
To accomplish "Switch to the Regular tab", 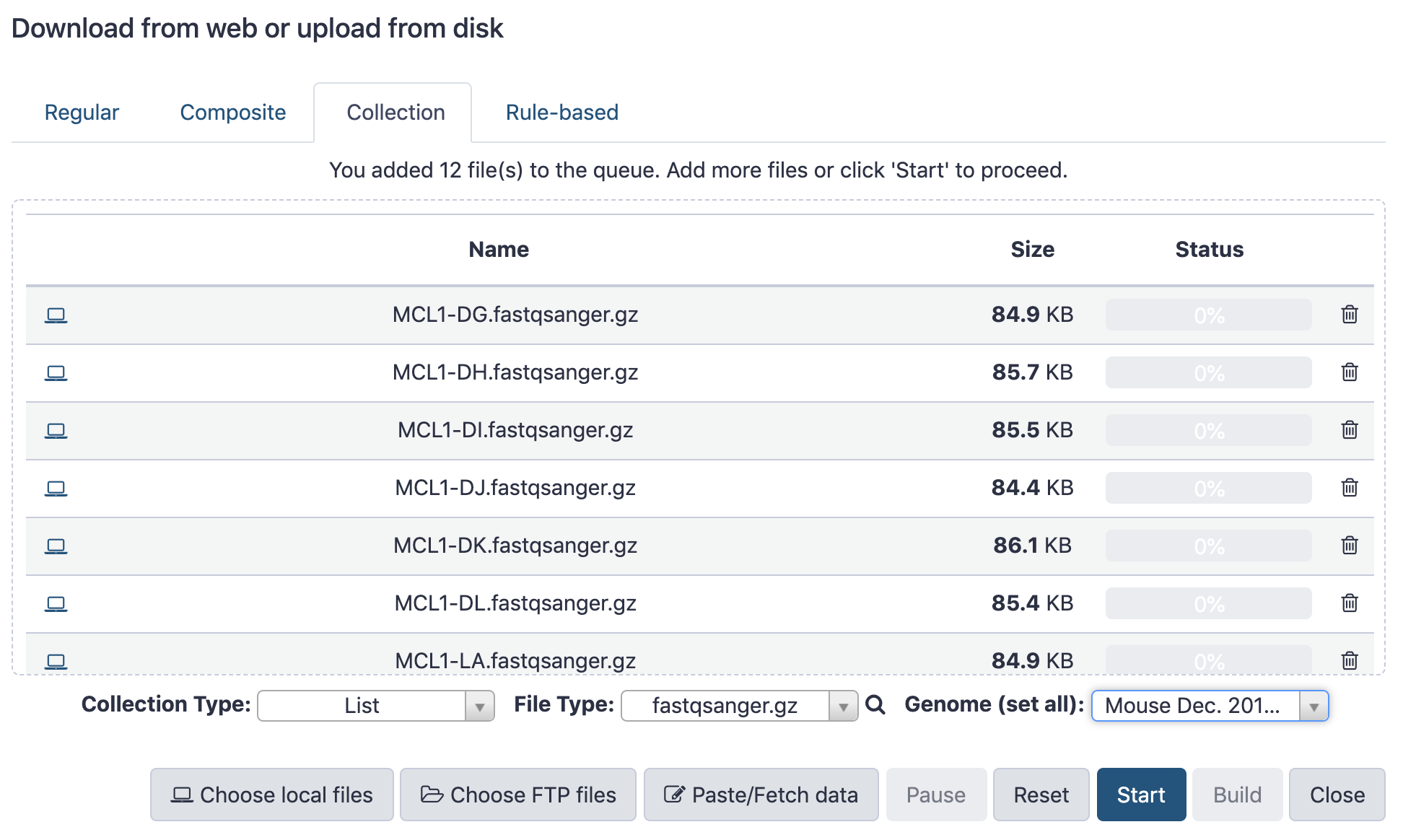I will click(x=82, y=113).
